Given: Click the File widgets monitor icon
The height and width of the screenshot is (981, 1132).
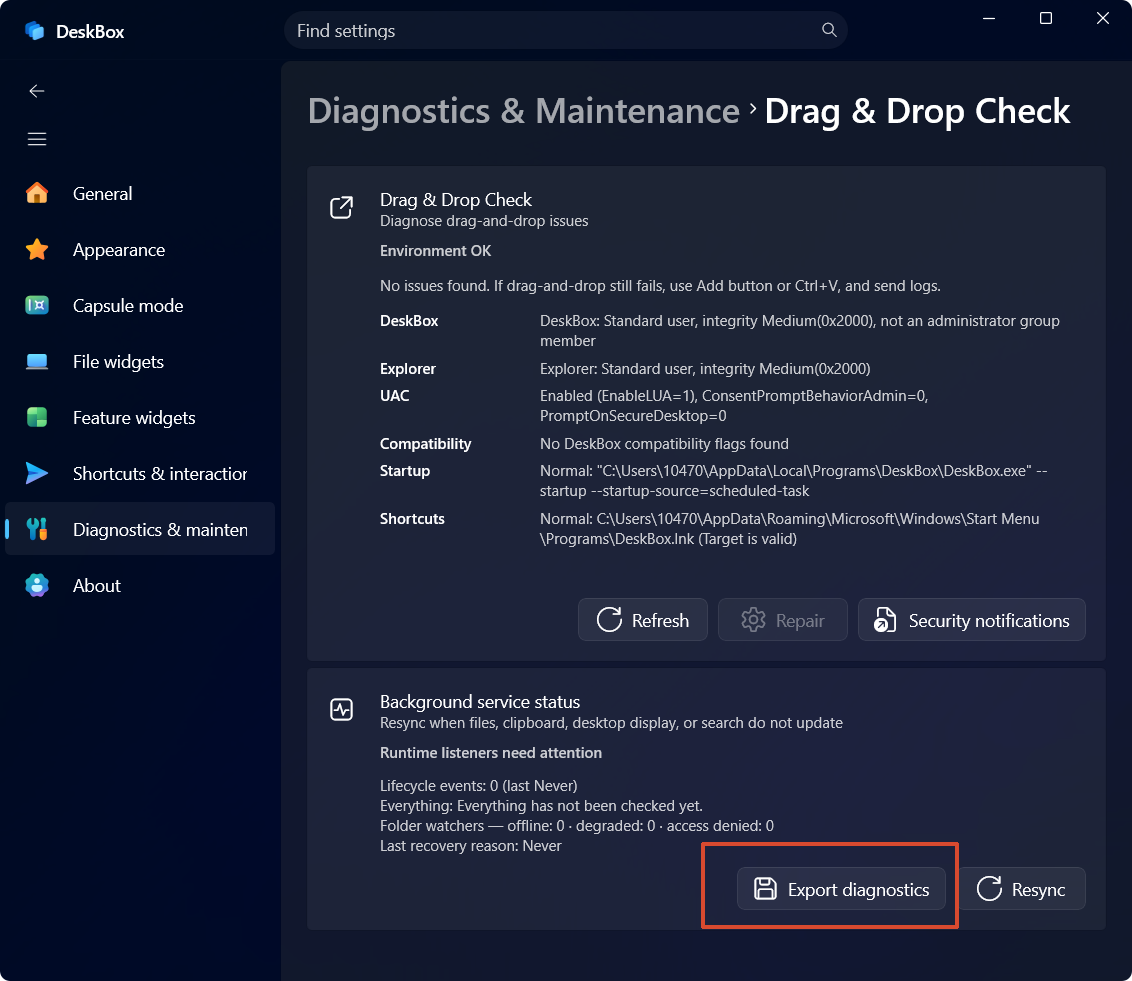Looking at the screenshot, I should click(x=37, y=362).
